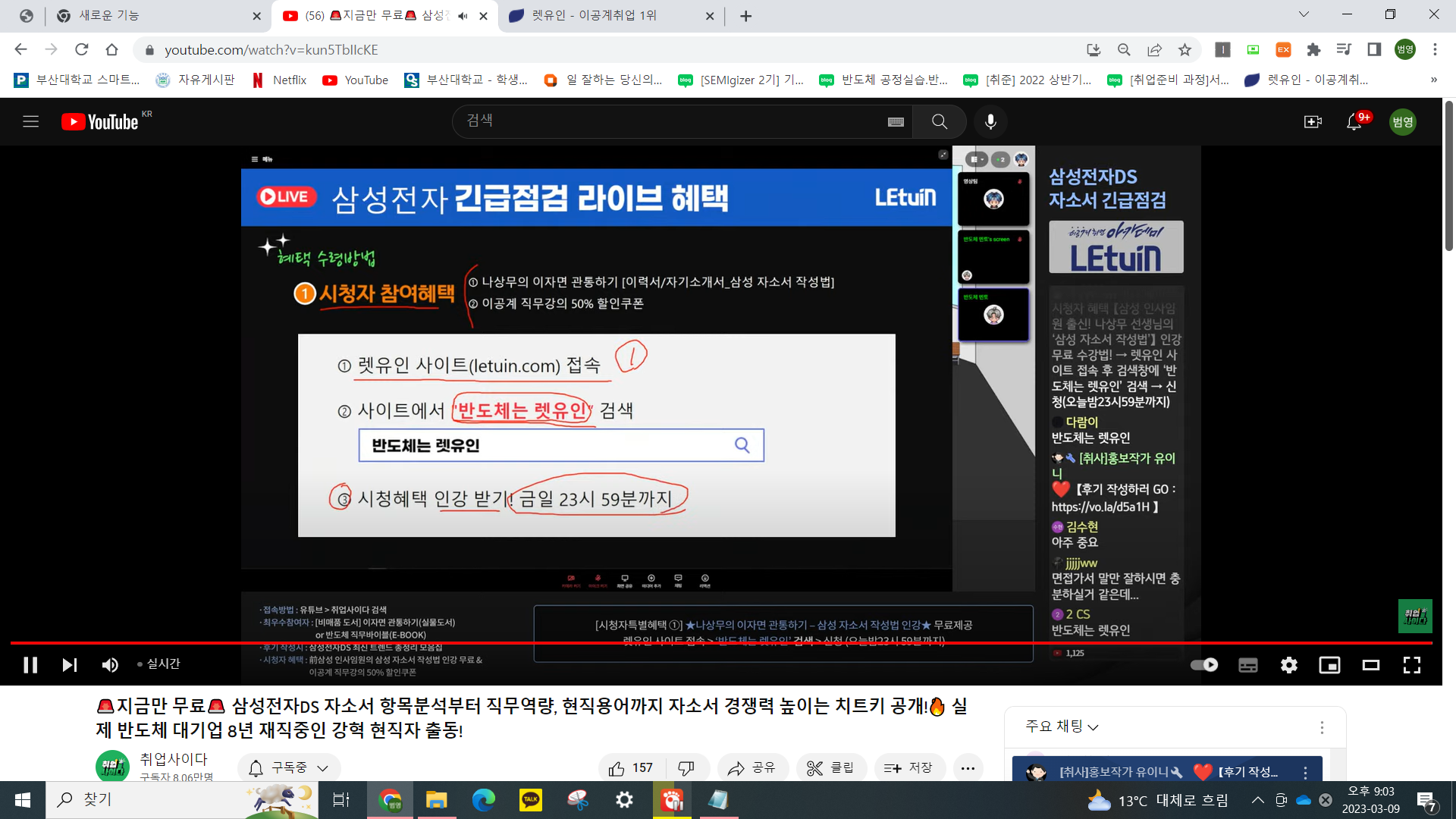Viewport: 1456px width, 819px height.
Task: Toggle the autoplay switch
Action: click(1203, 665)
